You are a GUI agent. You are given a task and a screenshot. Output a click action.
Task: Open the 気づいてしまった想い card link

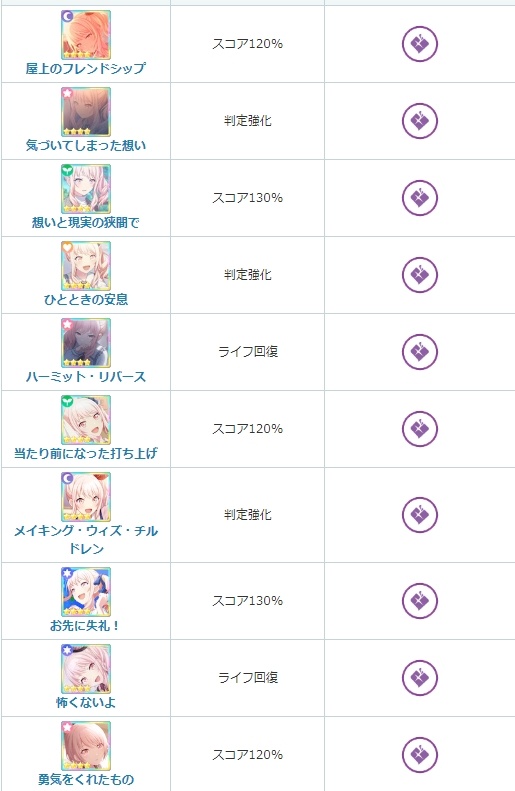pyautogui.click(x=86, y=145)
